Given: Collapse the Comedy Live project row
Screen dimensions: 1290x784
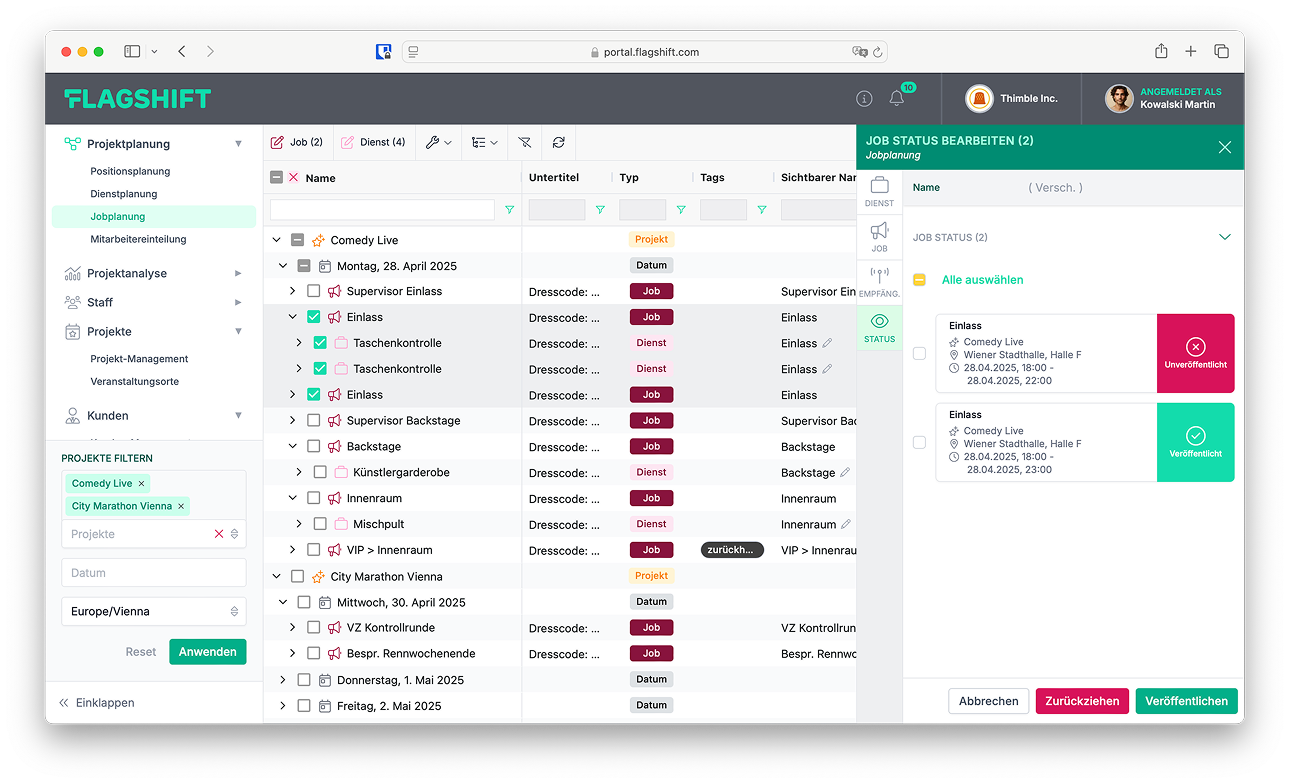Looking at the screenshot, I should 277,240.
